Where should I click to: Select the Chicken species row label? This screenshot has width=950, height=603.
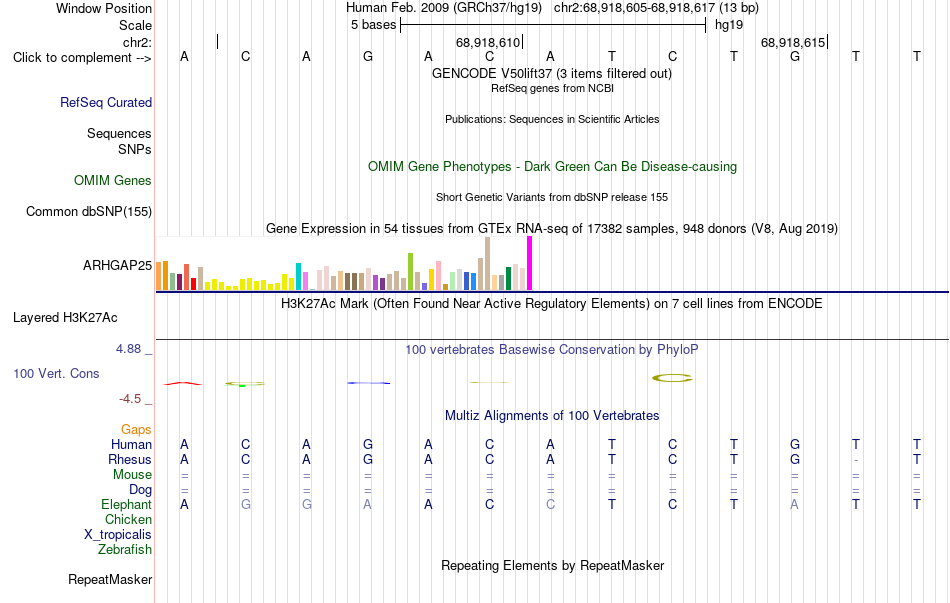(128, 519)
